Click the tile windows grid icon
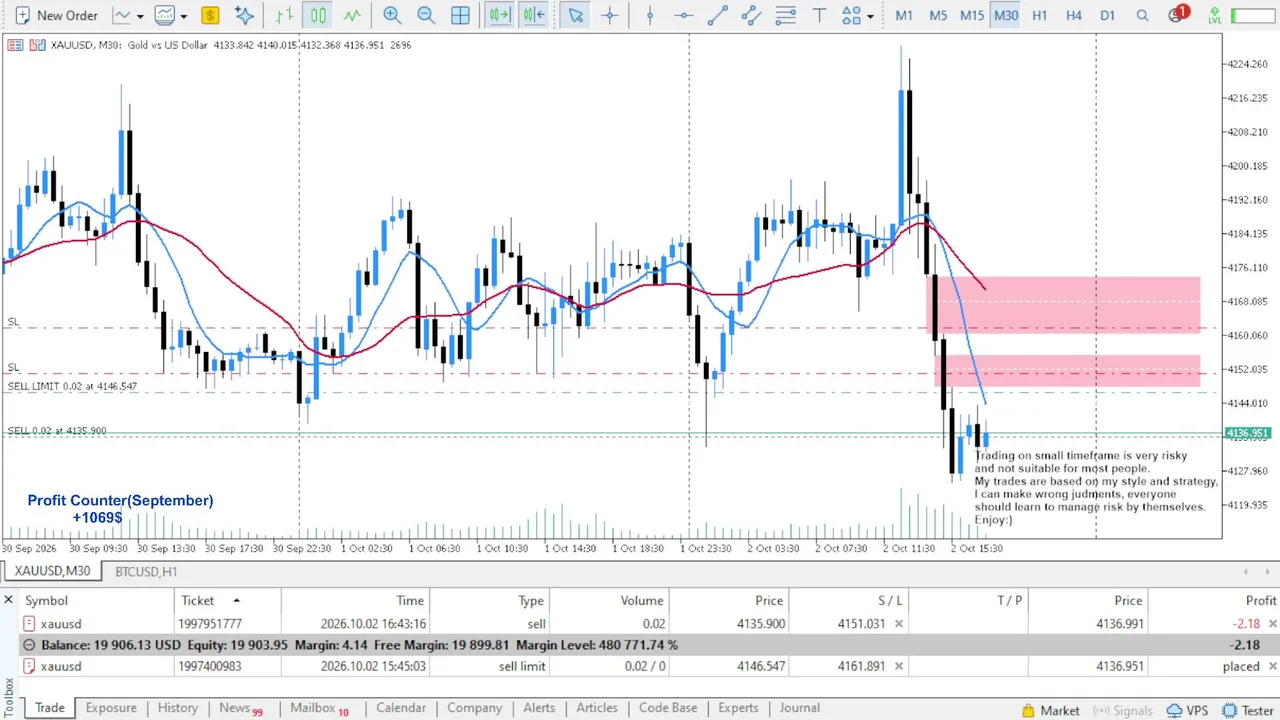This screenshot has width=1280, height=720. point(460,15)
